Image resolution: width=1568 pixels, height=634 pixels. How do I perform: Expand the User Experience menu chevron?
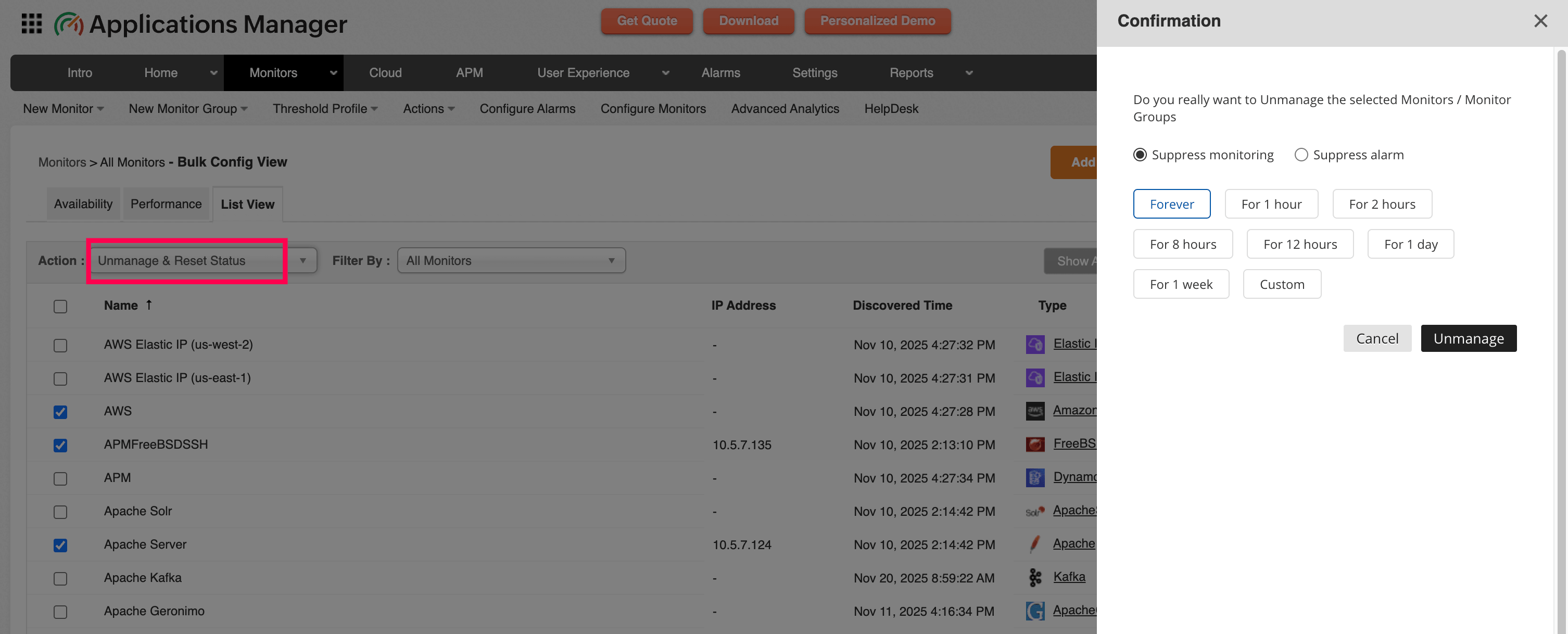click(665, 73)
